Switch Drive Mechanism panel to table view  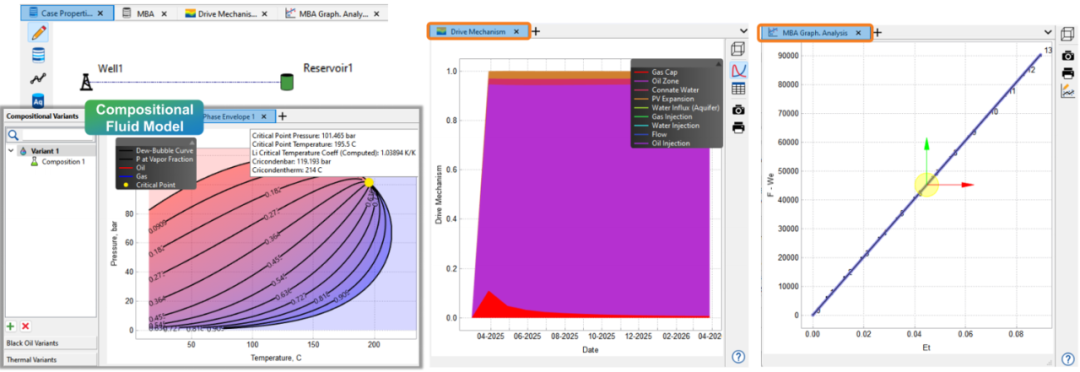tap(738, 88)
